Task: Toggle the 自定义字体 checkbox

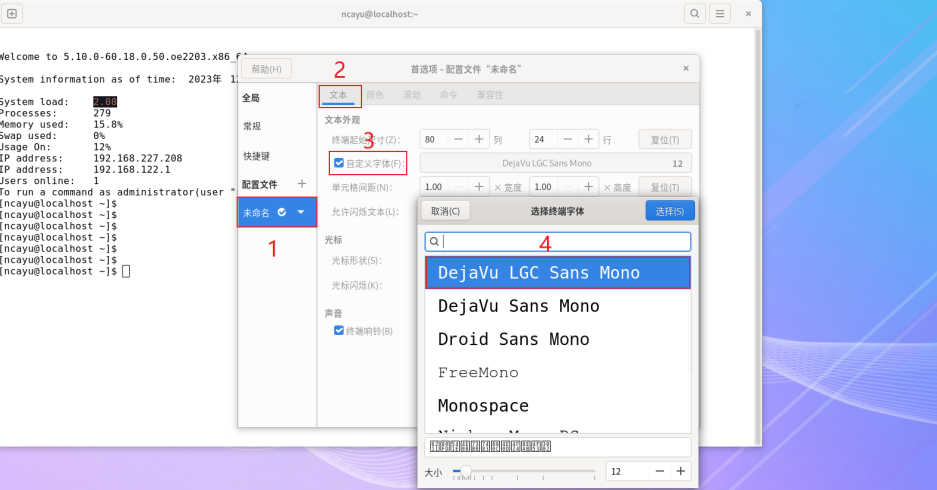Action: (339, 163)
